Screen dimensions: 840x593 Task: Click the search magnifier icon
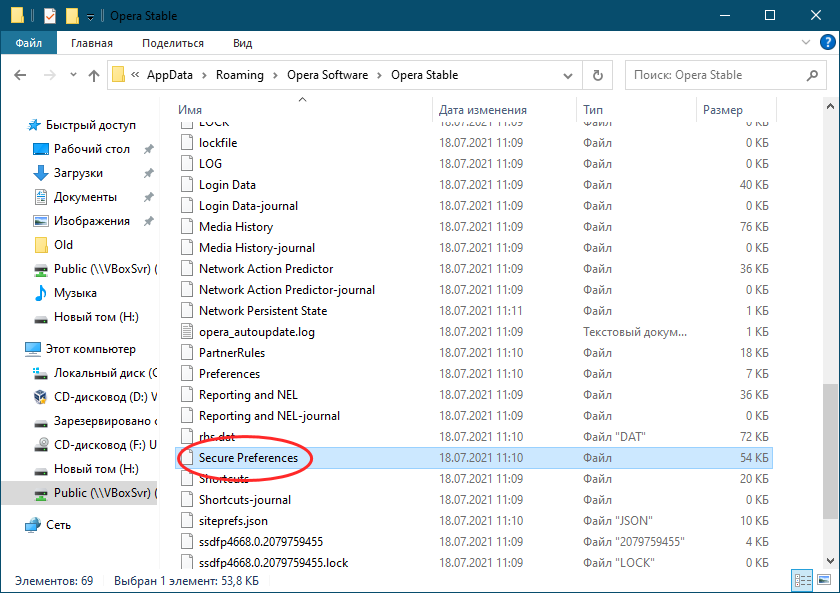[813, 76]
